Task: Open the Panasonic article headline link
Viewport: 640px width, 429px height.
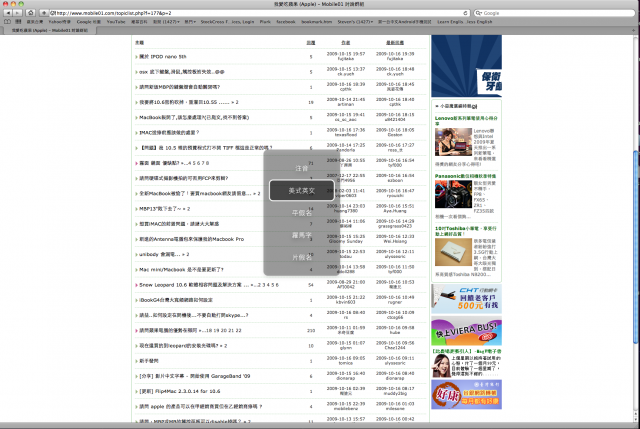Action: coord(465,176)
